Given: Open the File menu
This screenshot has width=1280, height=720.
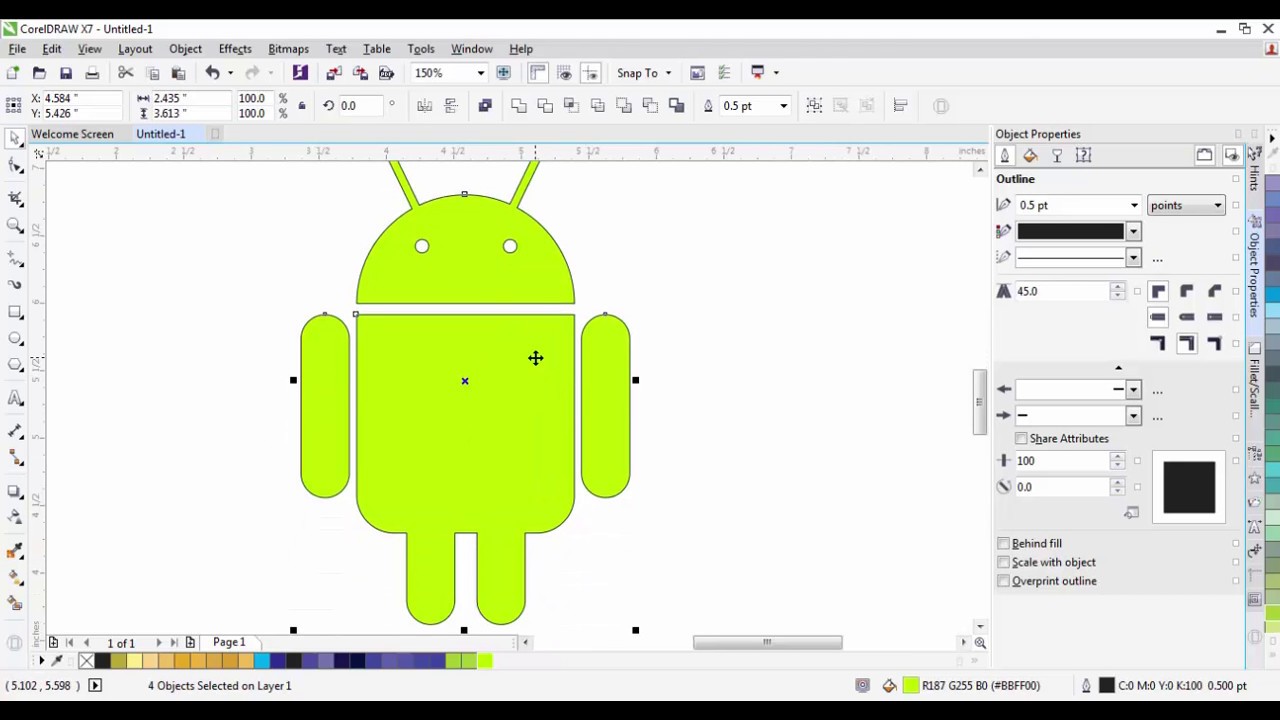Looking at the screenshot, I should [17, 49].
